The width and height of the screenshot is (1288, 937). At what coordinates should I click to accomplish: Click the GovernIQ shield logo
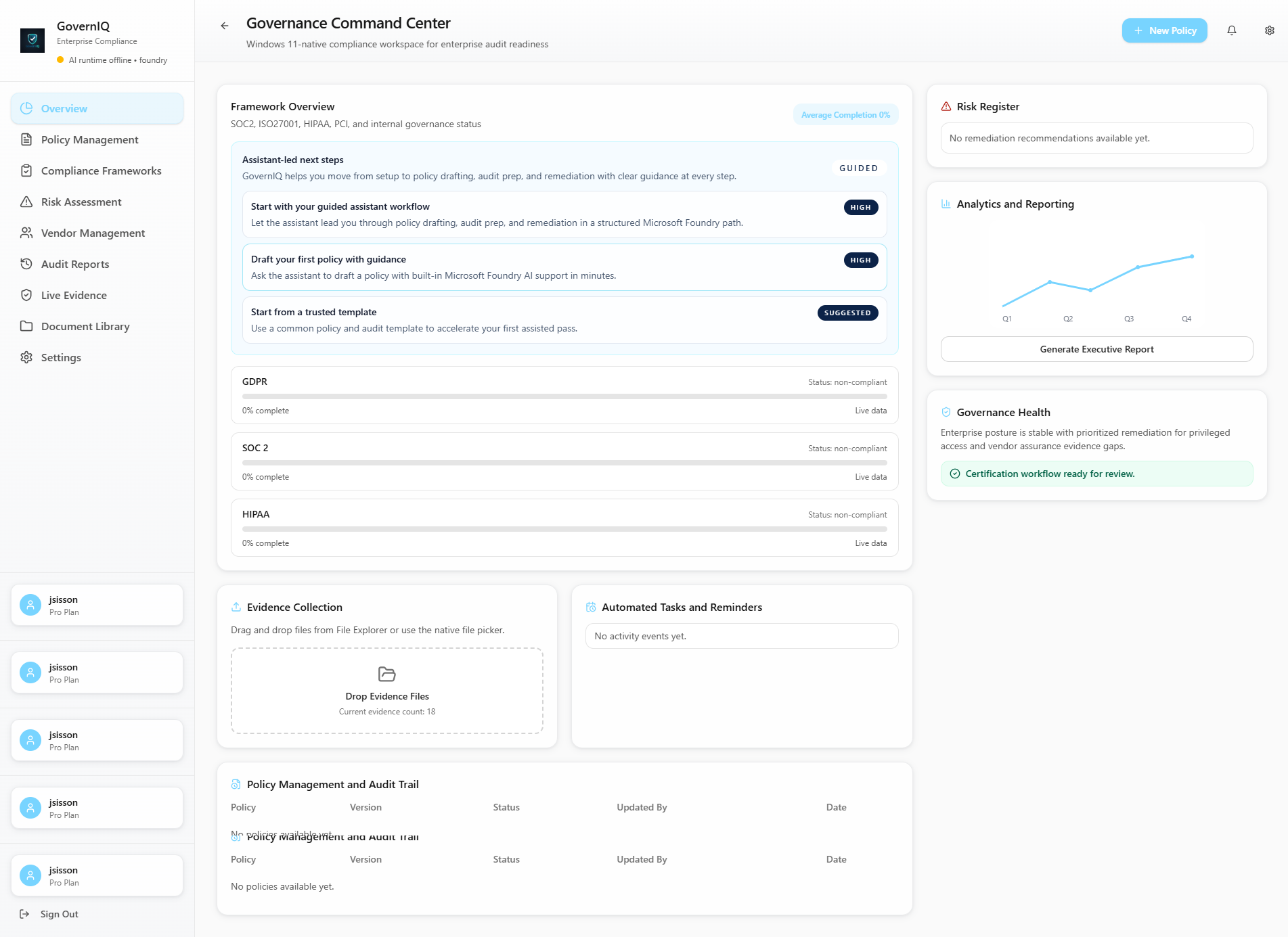(32, 41)
